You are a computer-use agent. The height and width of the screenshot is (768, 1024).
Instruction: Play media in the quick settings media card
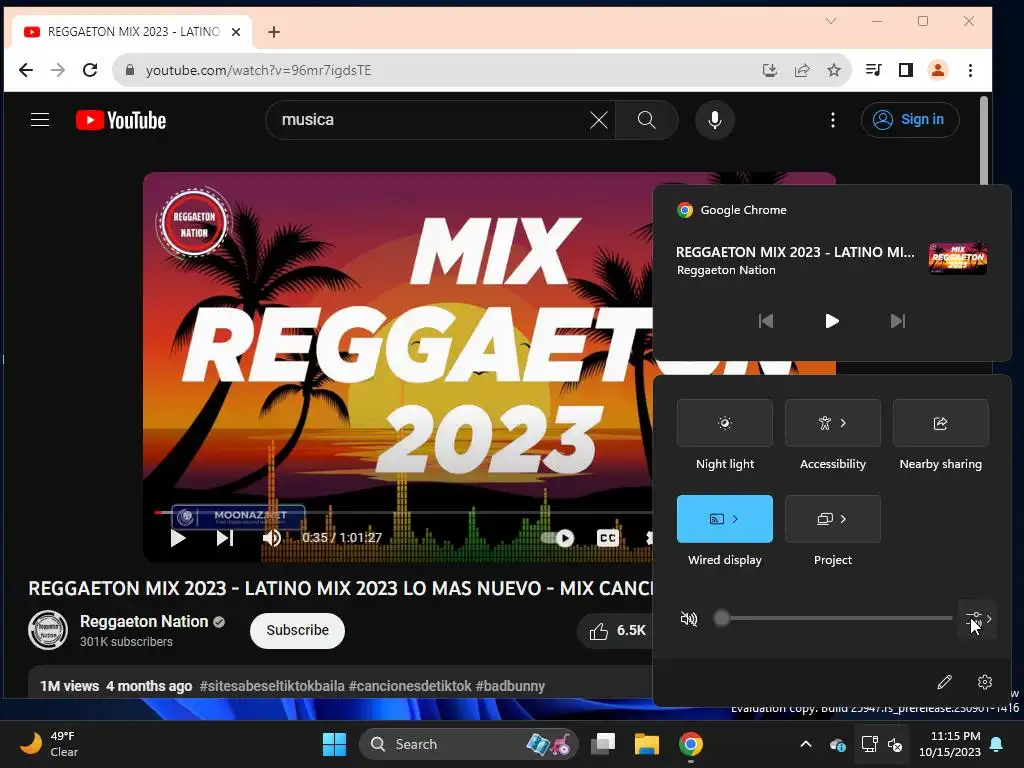831,321
